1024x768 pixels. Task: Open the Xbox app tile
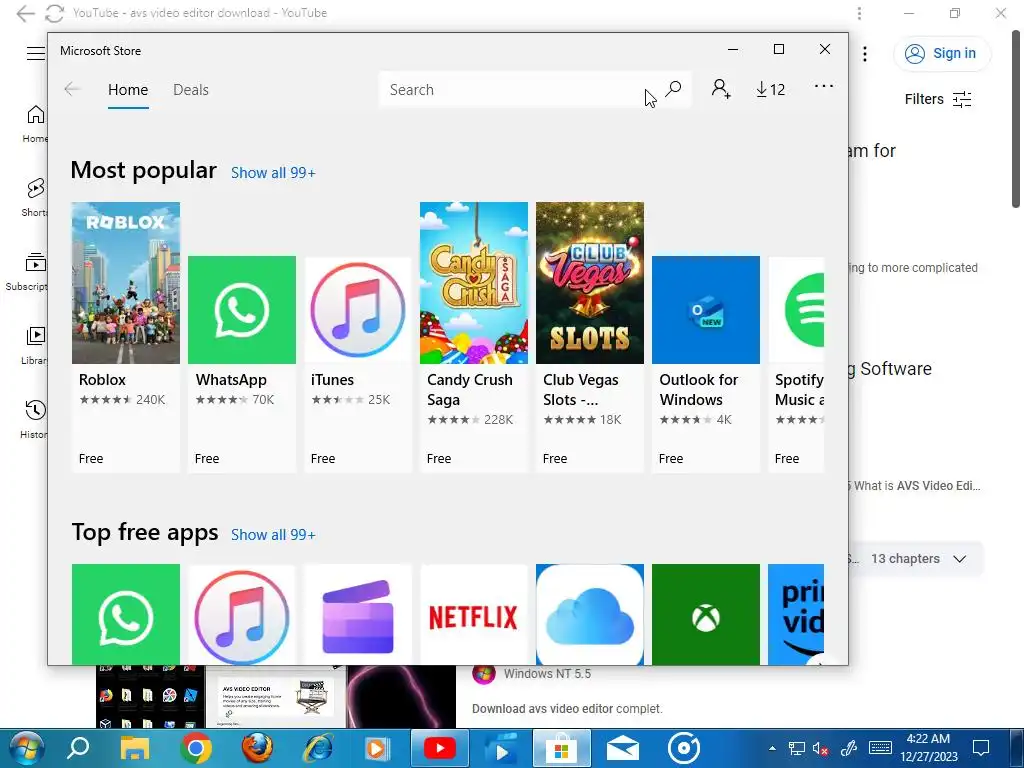[x=706, y=615]
